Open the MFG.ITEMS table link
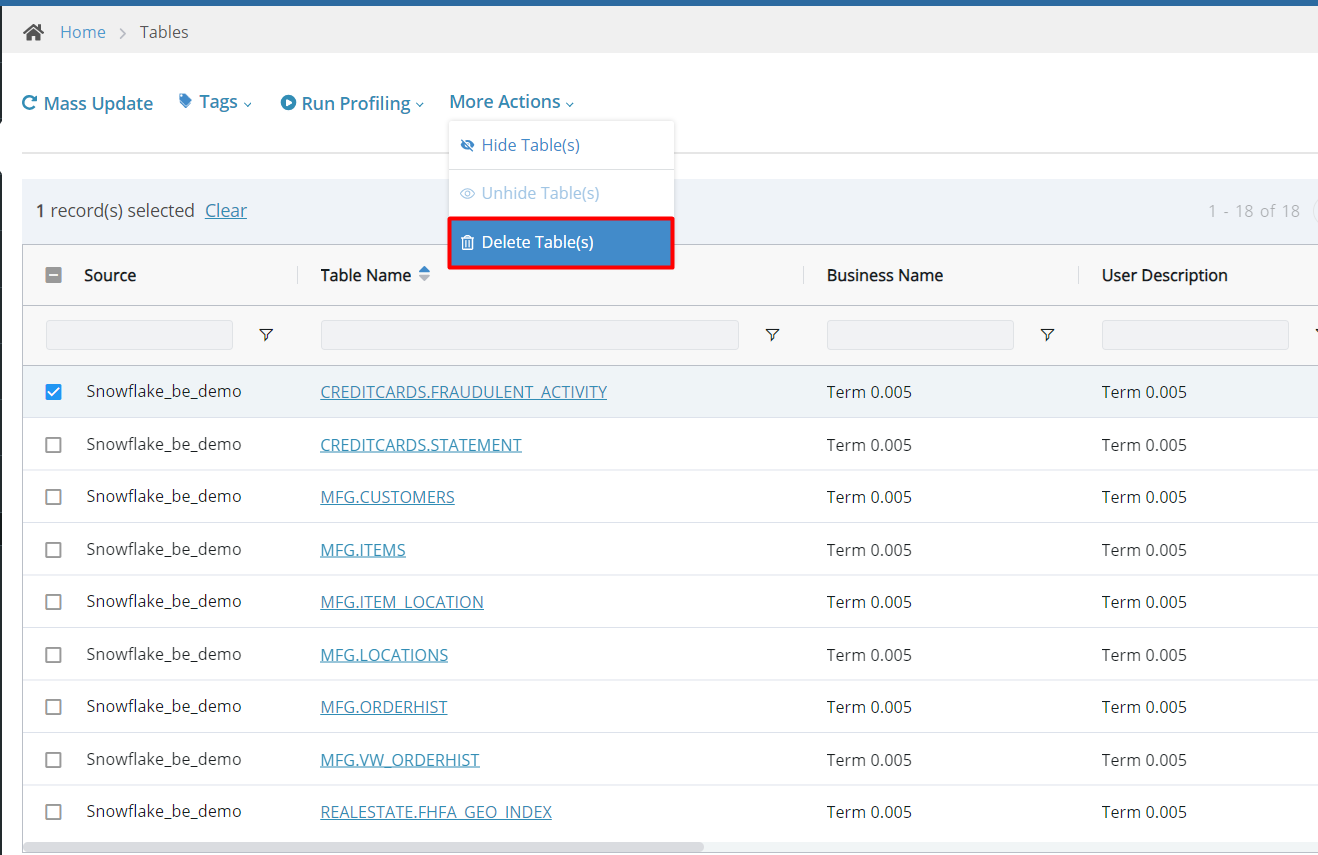 click(363, 550)
